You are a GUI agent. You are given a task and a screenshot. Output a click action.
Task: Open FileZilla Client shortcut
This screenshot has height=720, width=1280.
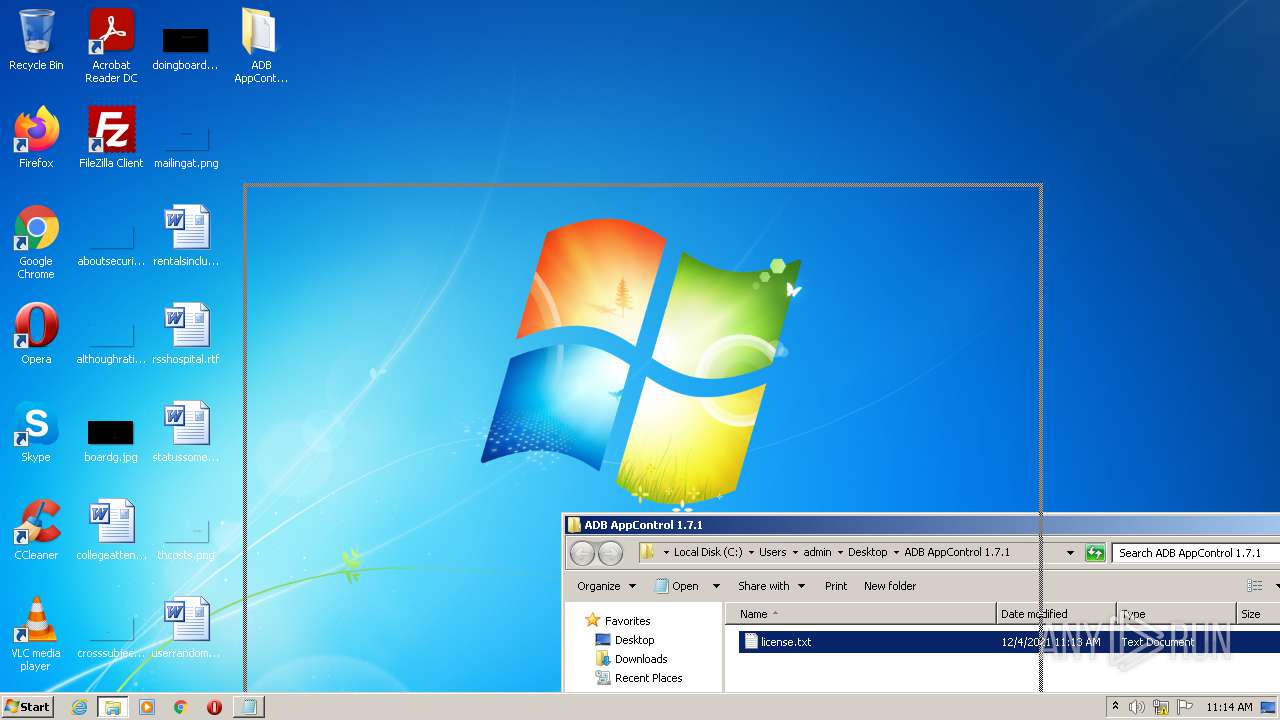click(x=111, y=138)
